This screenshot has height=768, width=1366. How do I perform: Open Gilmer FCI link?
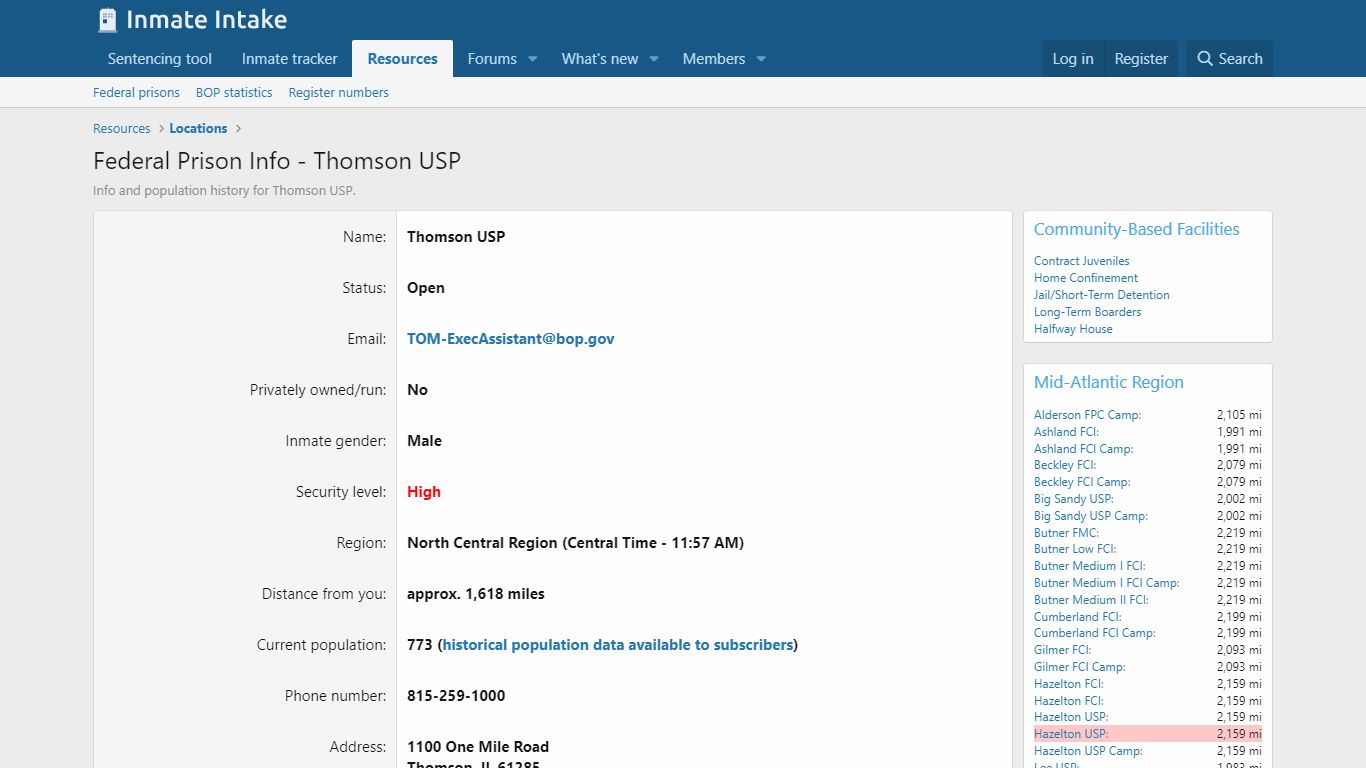tap(1062, 650)
